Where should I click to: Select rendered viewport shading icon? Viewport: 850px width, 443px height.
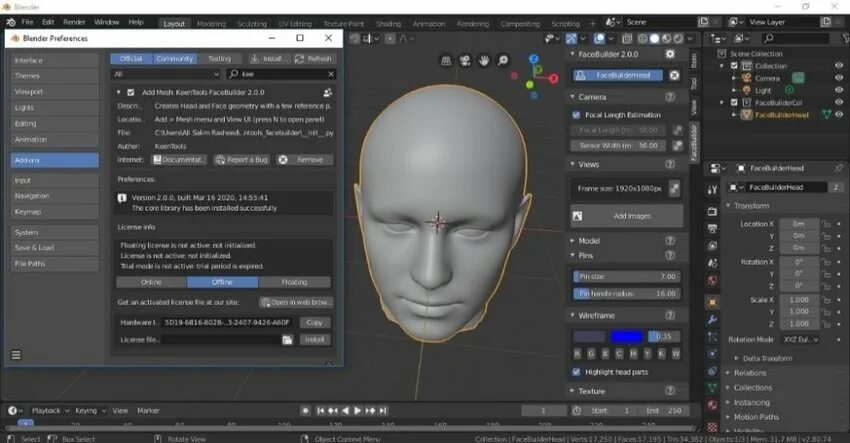[x=678, y=38]
